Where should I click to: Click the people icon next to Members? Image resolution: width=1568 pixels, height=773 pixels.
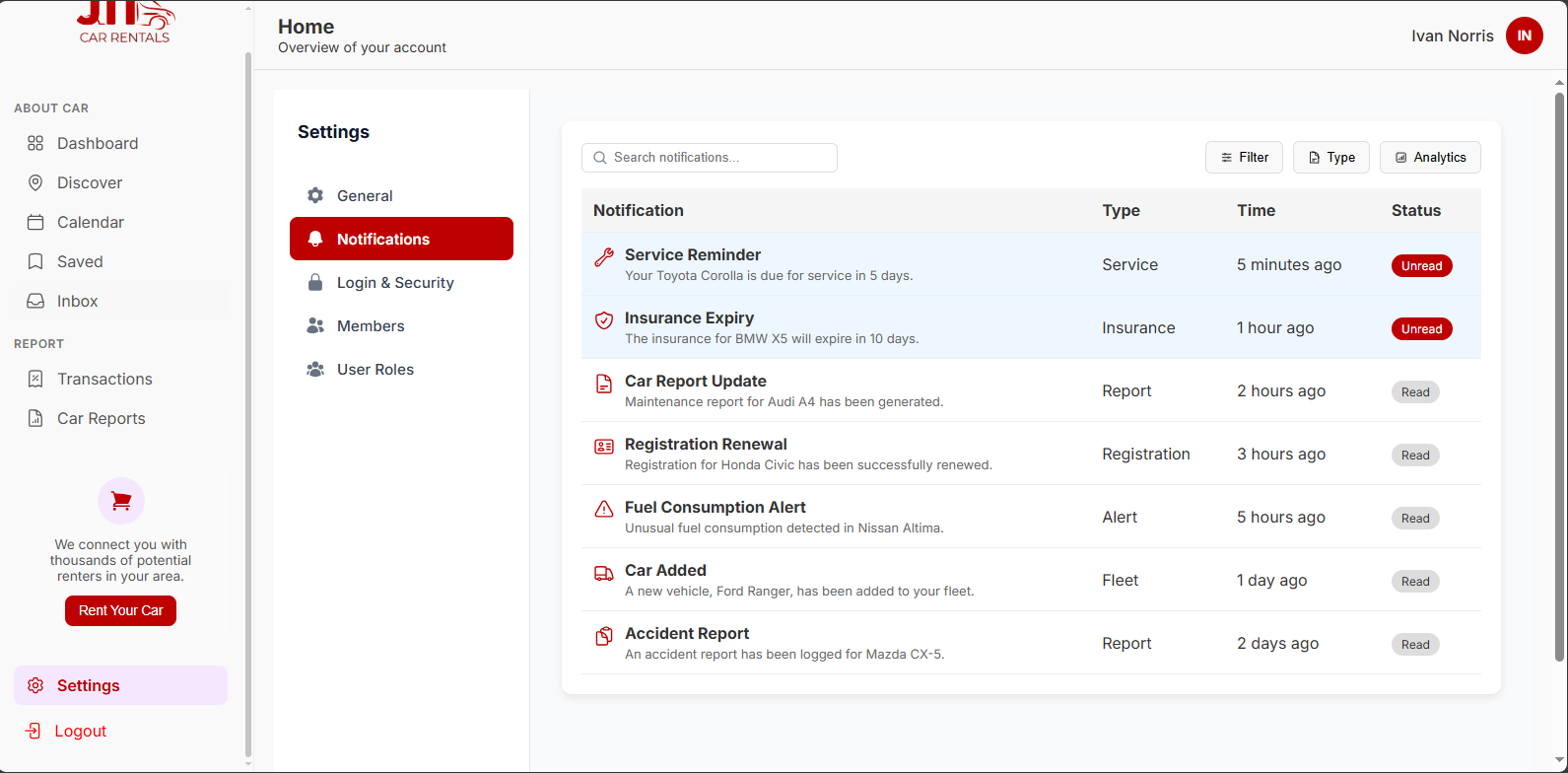point(315,325)
